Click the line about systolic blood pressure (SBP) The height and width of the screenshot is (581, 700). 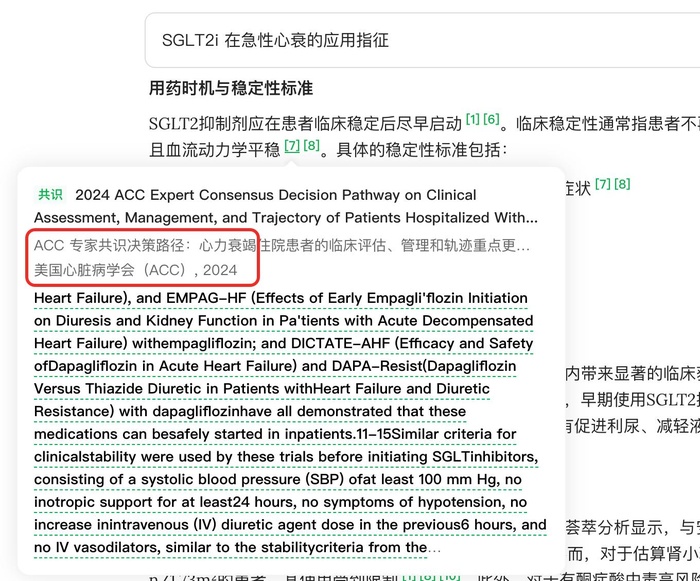(278, 480)
